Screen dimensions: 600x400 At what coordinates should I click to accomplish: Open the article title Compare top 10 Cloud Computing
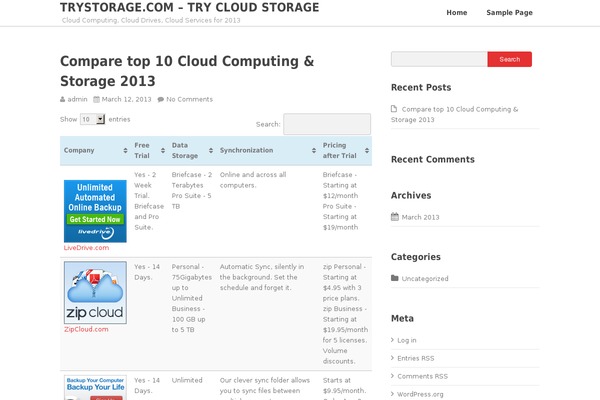point(187,71)
